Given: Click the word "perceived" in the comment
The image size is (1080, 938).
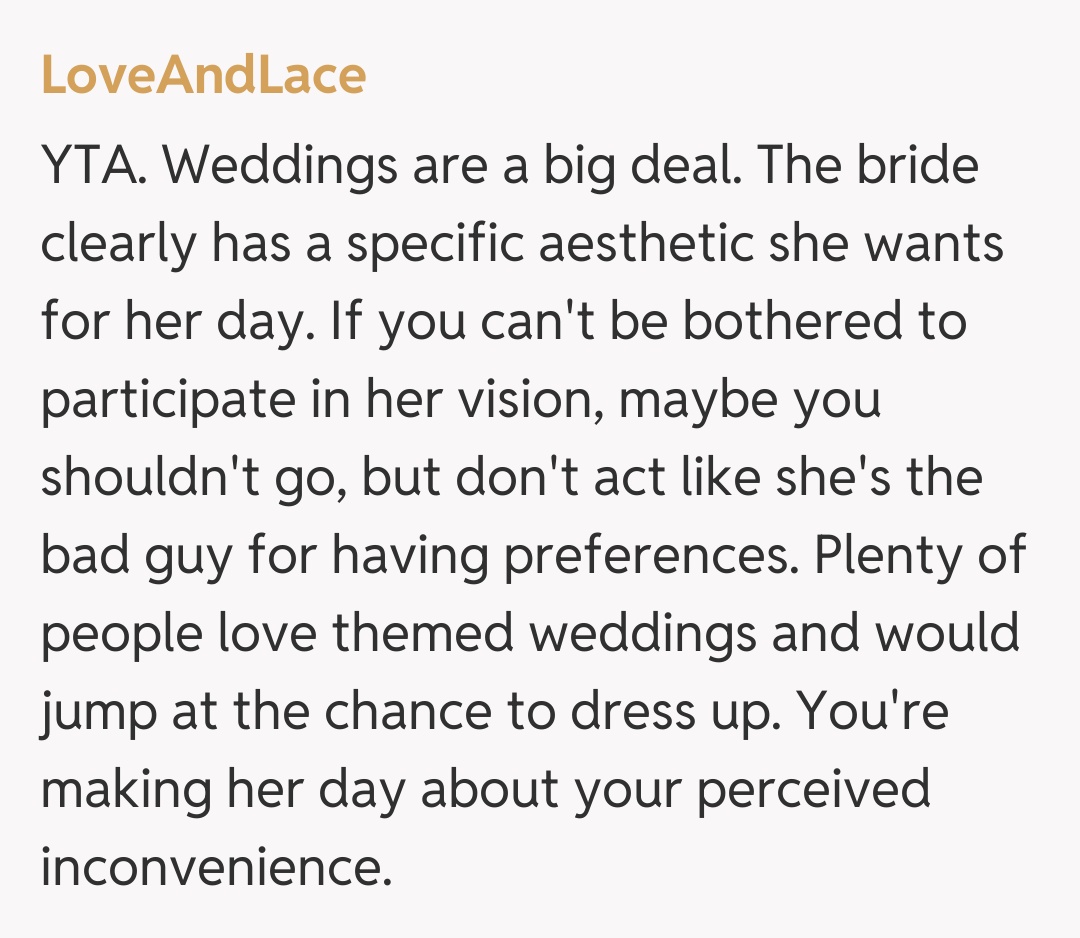Looking at the screenshot, I should point(814,791).
